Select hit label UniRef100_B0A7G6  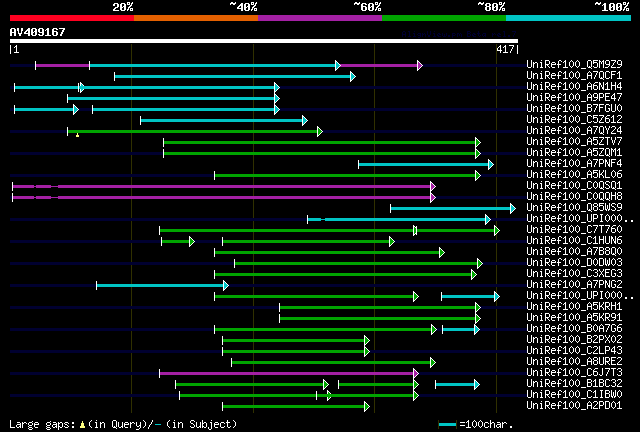(574, 328)
